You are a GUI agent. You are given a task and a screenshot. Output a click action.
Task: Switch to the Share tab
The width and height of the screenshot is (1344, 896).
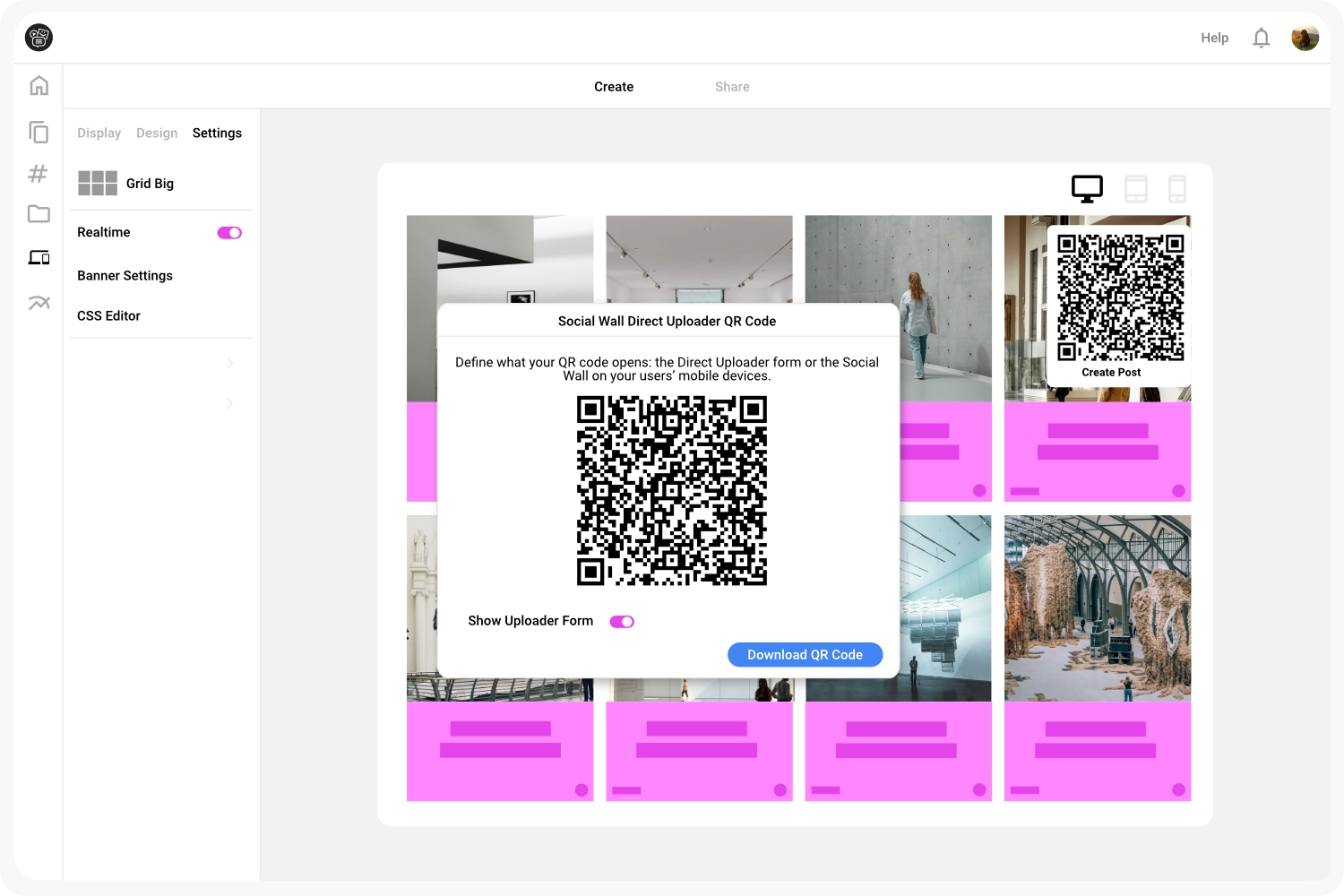pyautogui.click(x=732, y=87)
